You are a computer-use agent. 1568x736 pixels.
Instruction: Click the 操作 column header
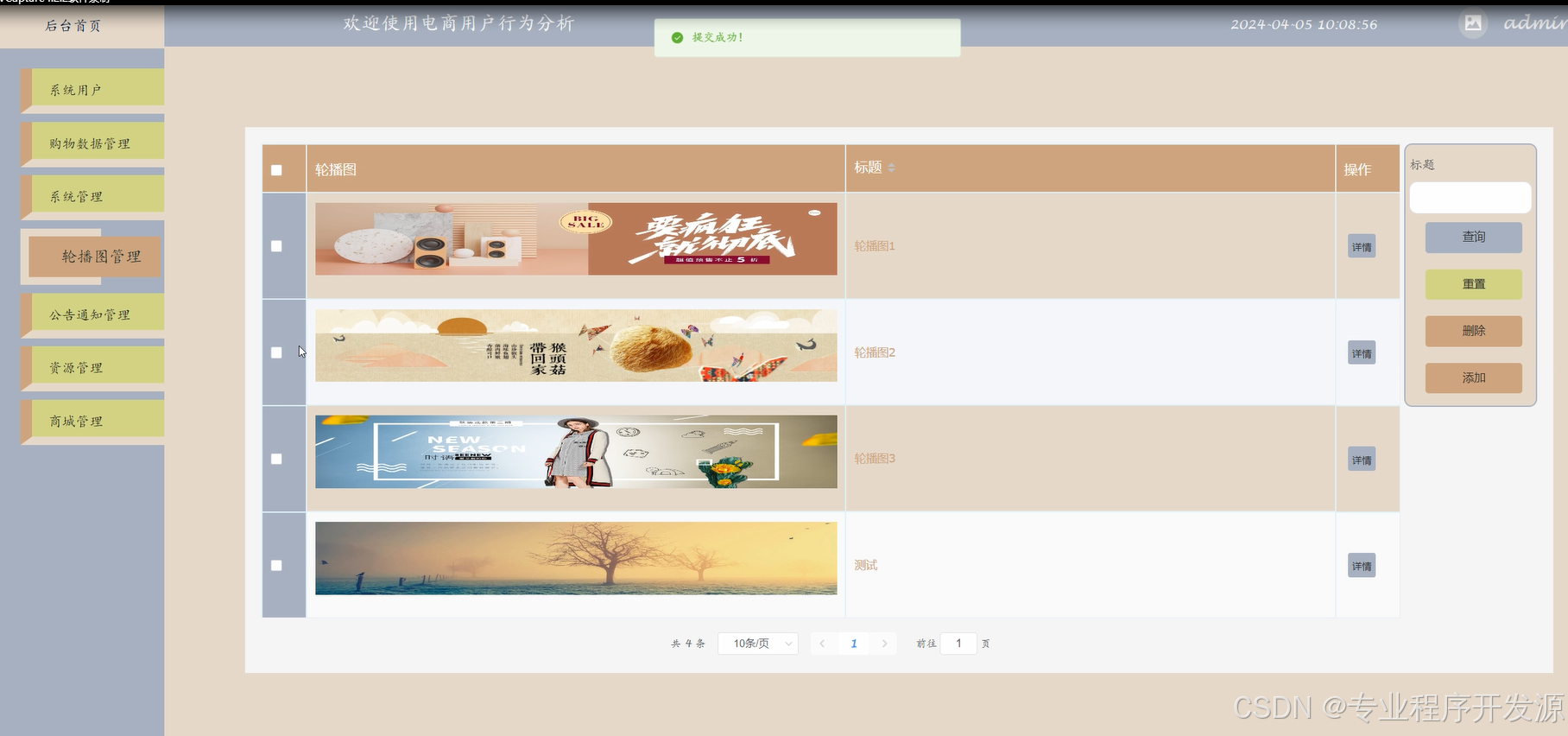click(1357, 170)
